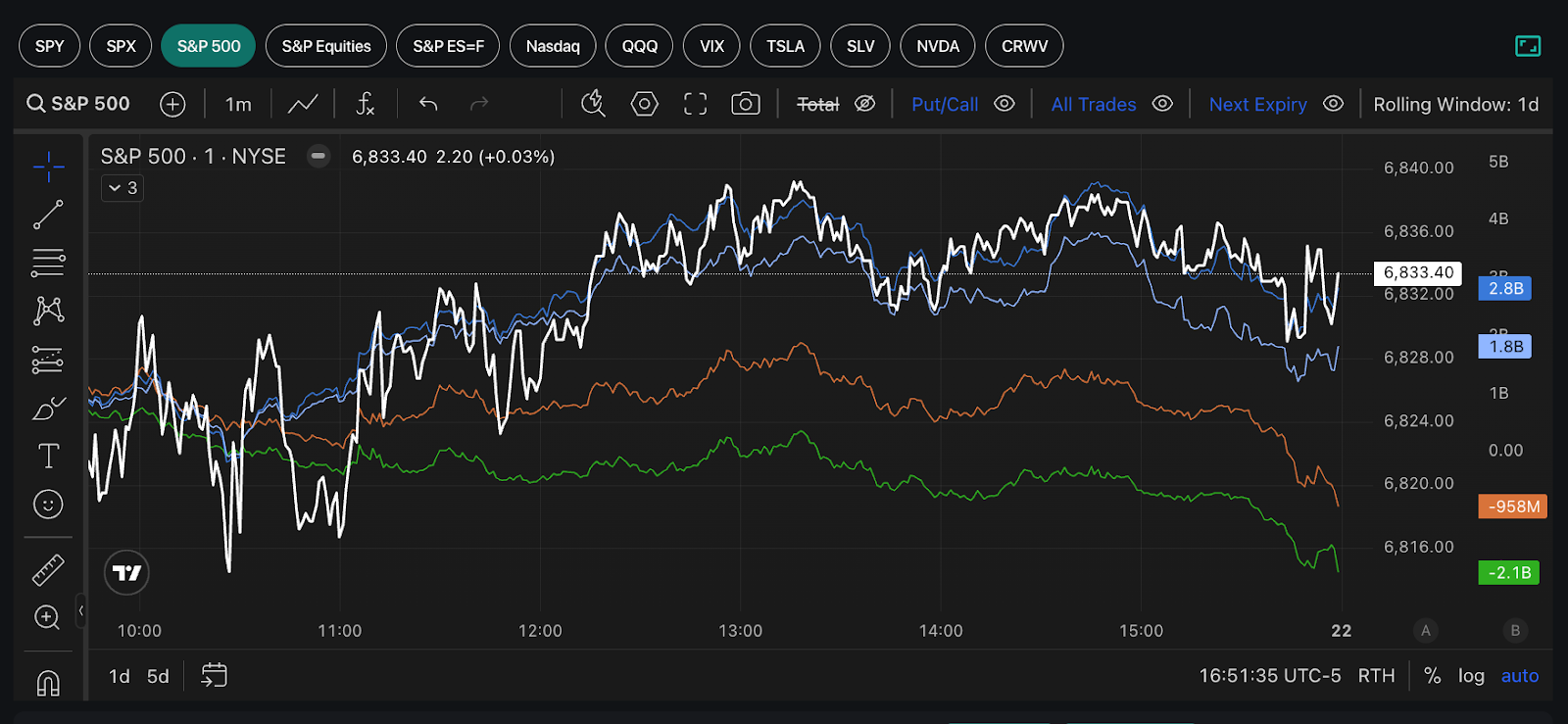This screenshot has width=1568, height=724.
Task: Open the 1m interval dropdown
Action: (238, 104)
